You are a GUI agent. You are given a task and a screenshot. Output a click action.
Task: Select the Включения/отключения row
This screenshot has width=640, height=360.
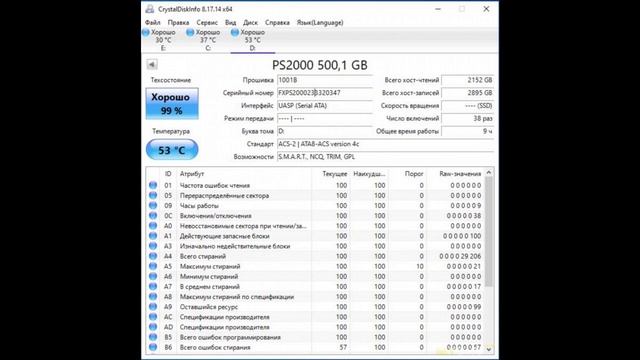(315, 216)
